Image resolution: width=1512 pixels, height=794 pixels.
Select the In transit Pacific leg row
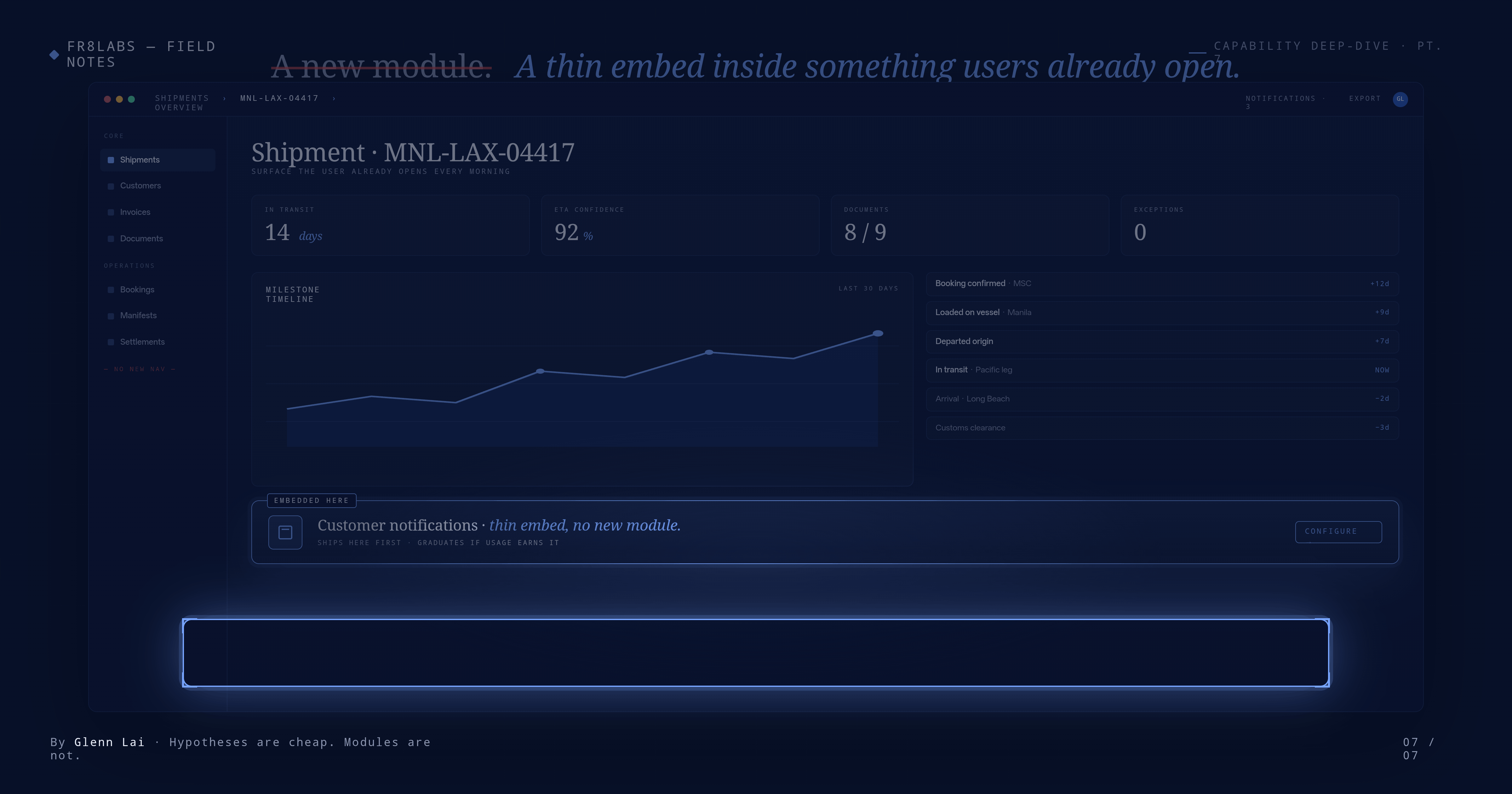tap(1162, 370)
